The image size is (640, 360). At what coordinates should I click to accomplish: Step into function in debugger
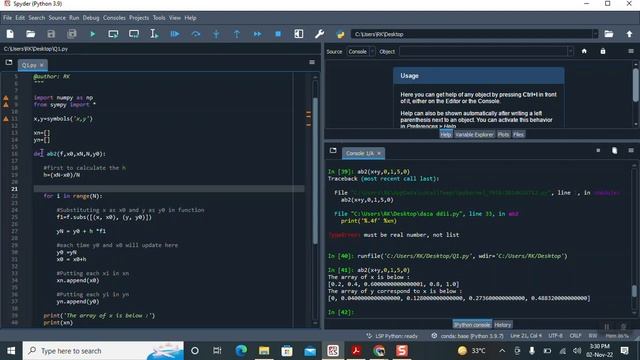click(216, 34)
